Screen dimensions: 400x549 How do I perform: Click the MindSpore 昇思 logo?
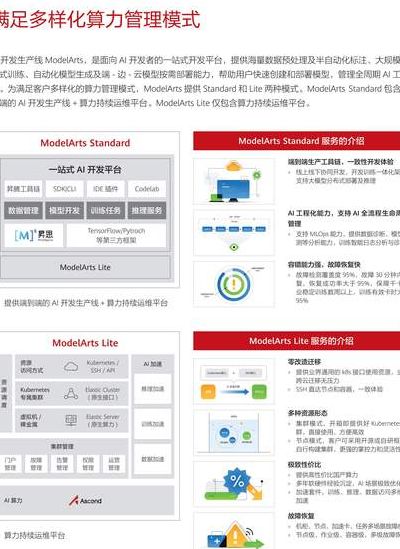[x=34, y=235]
